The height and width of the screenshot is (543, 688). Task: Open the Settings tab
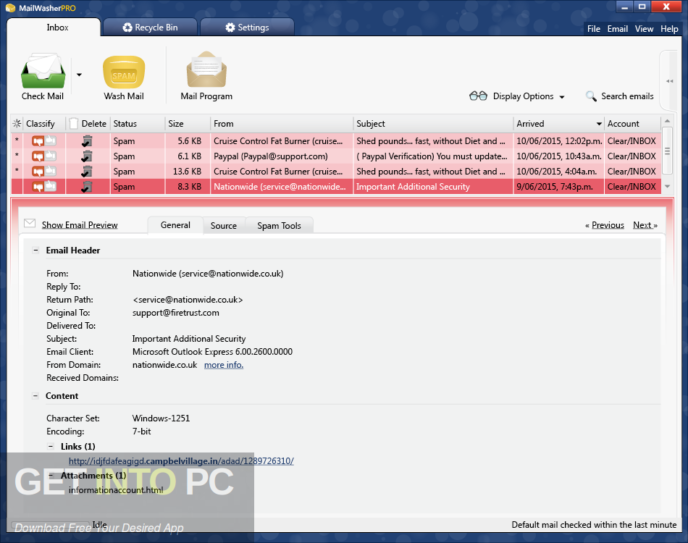coord(247,27)
